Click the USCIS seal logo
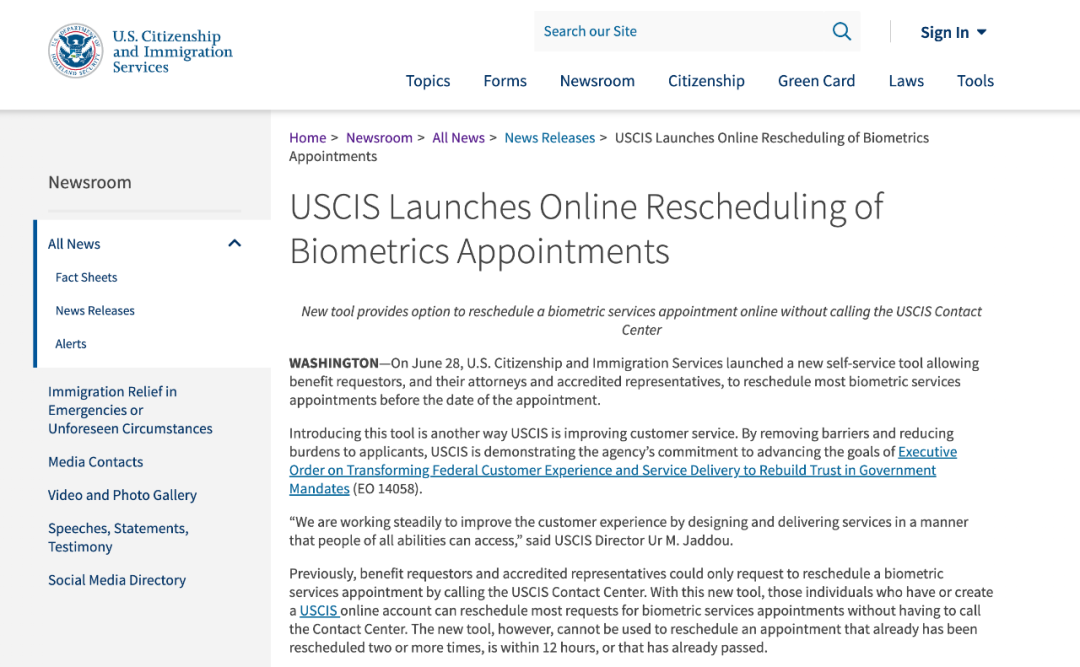This screenshot has height=667, width=1080. [76, 51]
